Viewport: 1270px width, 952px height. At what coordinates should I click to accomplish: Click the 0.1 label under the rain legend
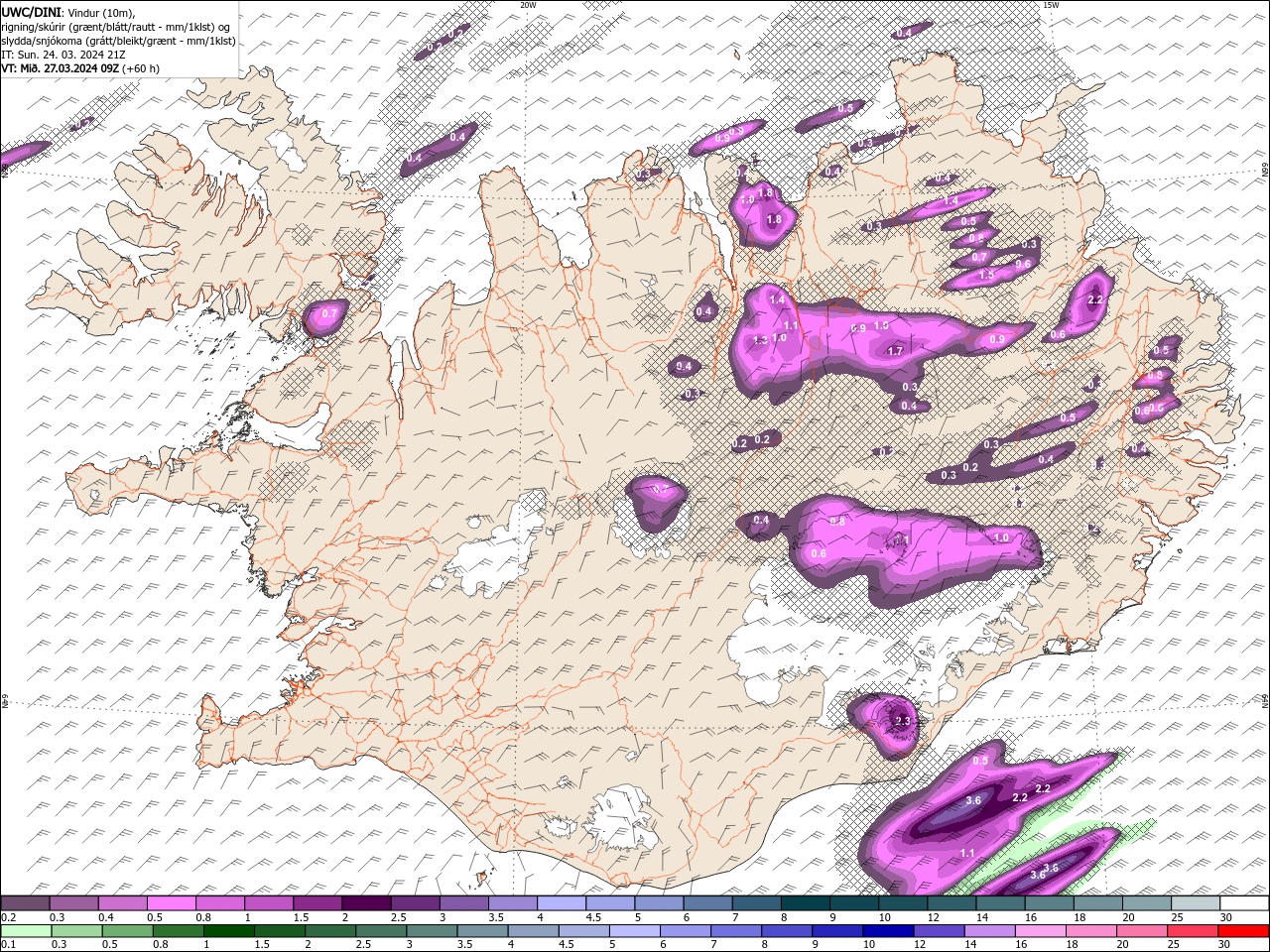(x=7, y=944)
